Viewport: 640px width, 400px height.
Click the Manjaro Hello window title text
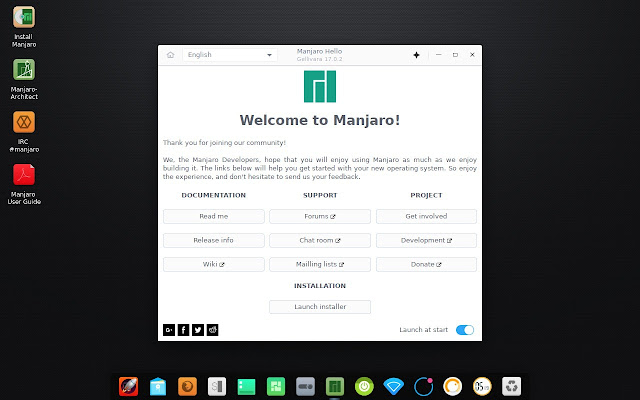(x=319, y=51)
